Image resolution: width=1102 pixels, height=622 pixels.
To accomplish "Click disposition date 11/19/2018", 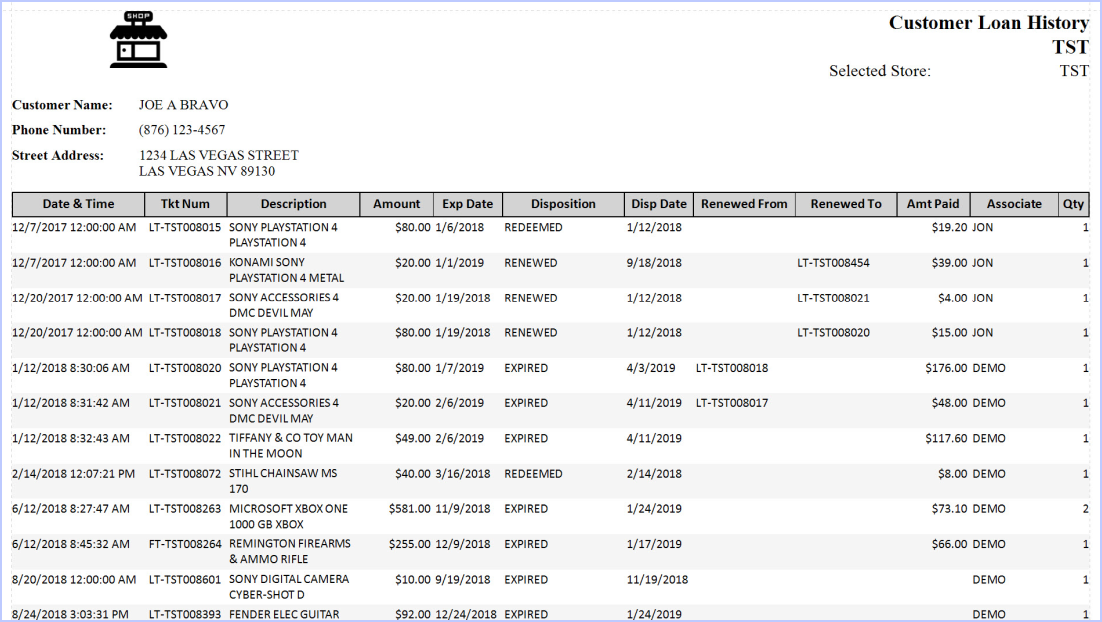I will pos(657,579).
